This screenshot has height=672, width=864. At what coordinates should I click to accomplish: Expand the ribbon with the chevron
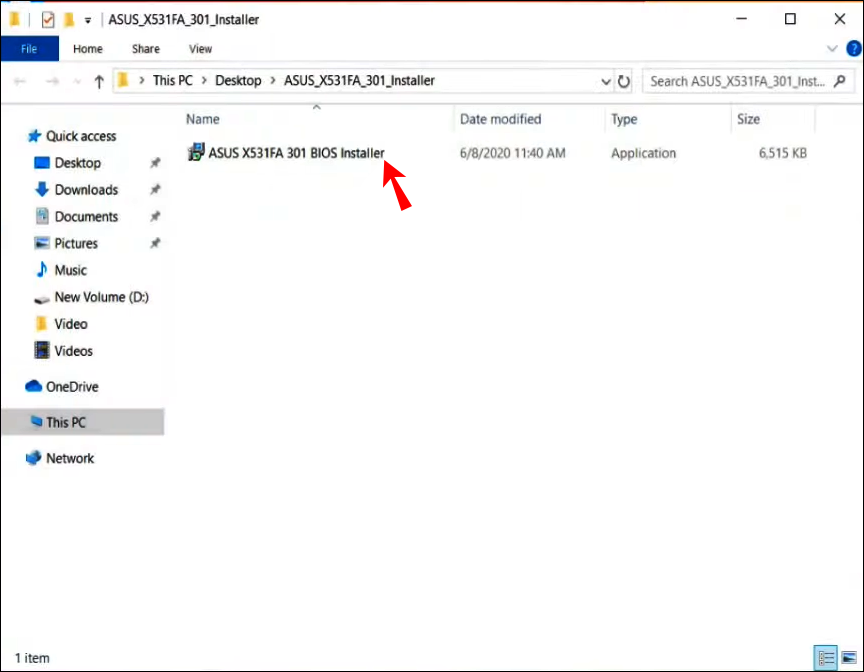tap(831, 49)
